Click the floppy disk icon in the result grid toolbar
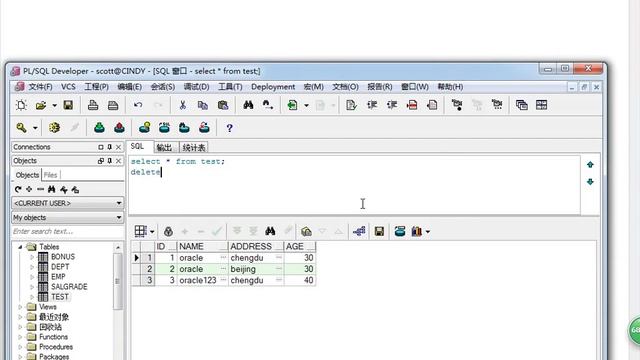This screenshot has height=360, width=640. tap(379, 231)
